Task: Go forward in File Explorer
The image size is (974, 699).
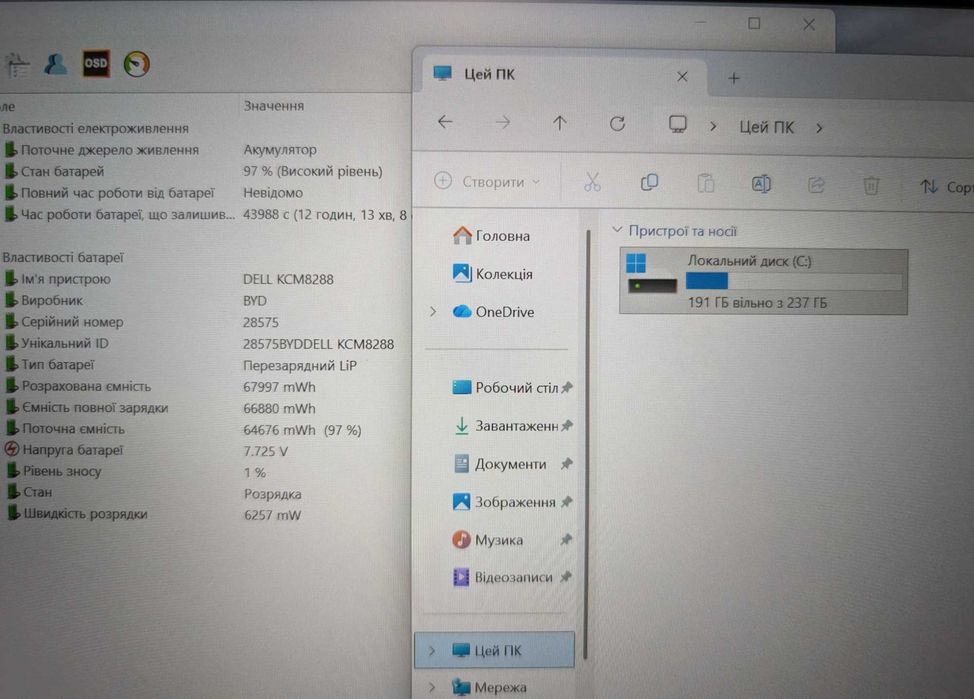Action: pyautogui.click(x=503, y=123)
